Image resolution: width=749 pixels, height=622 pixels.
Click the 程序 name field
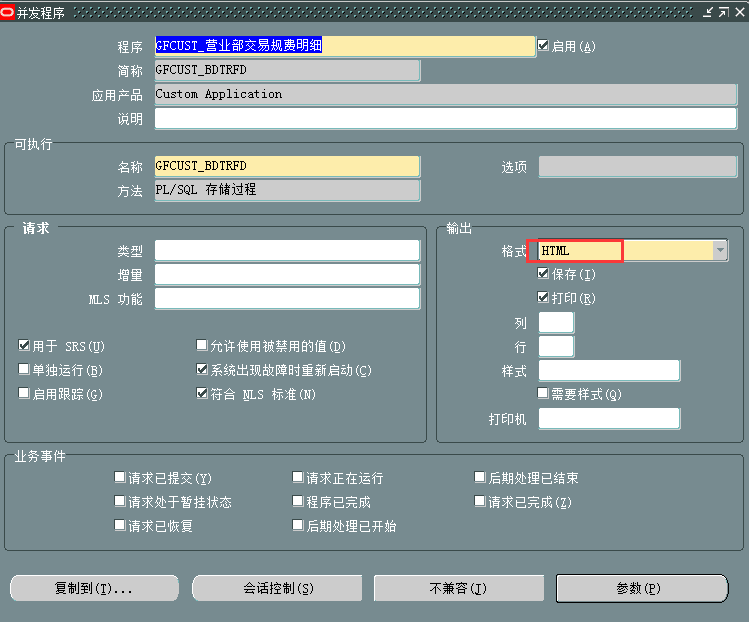(345, 46)
